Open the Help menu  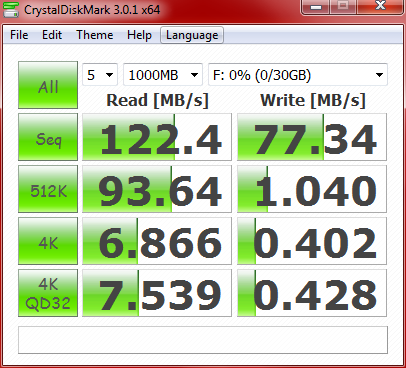(x=139, y=35)
